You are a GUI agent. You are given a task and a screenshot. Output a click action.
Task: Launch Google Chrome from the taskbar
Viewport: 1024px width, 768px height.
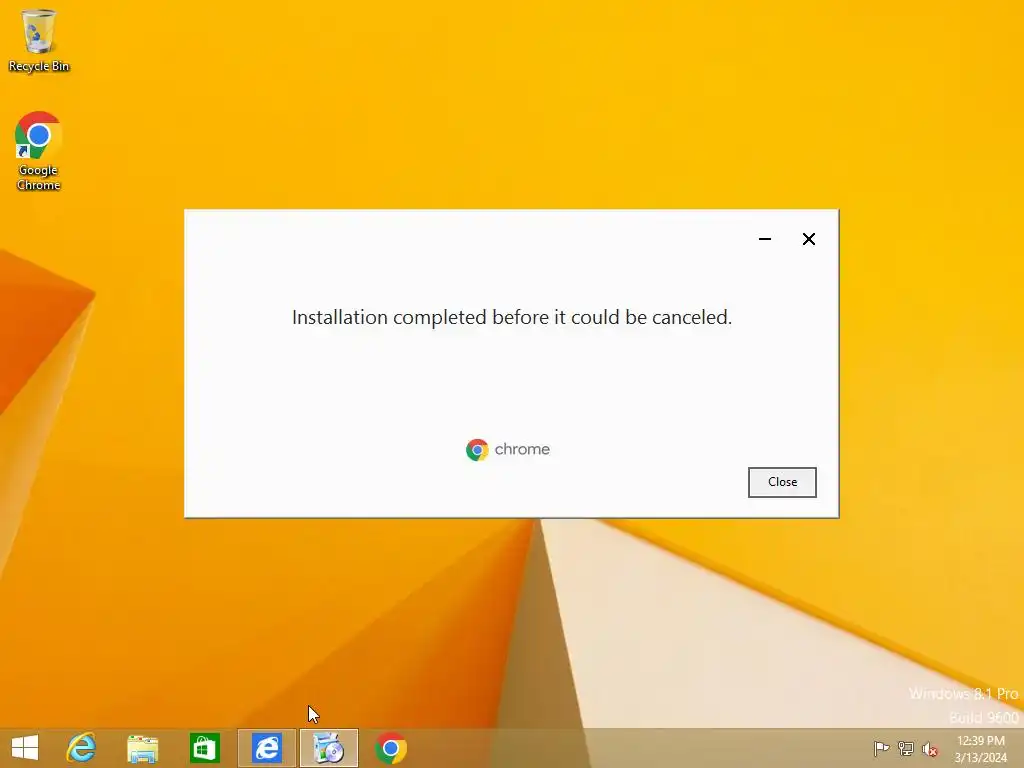(x=391, y=748)
